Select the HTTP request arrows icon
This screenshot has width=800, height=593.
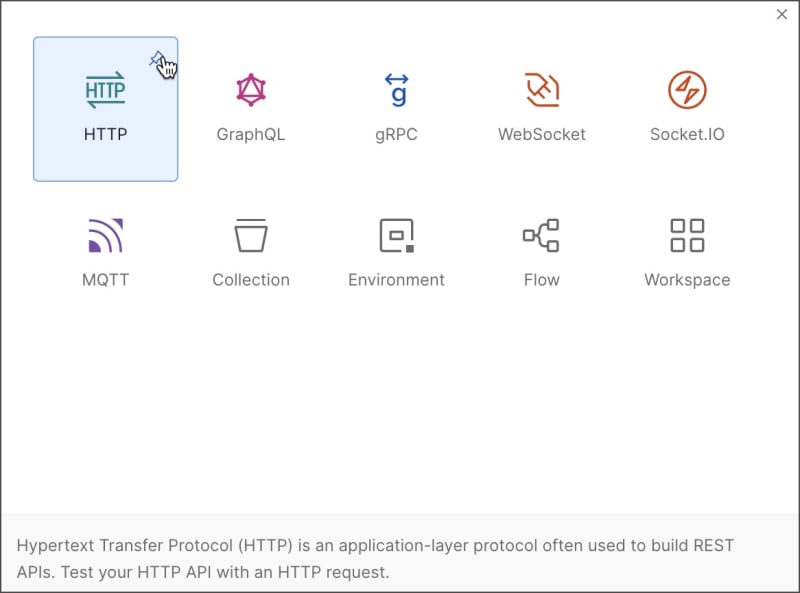105,90
